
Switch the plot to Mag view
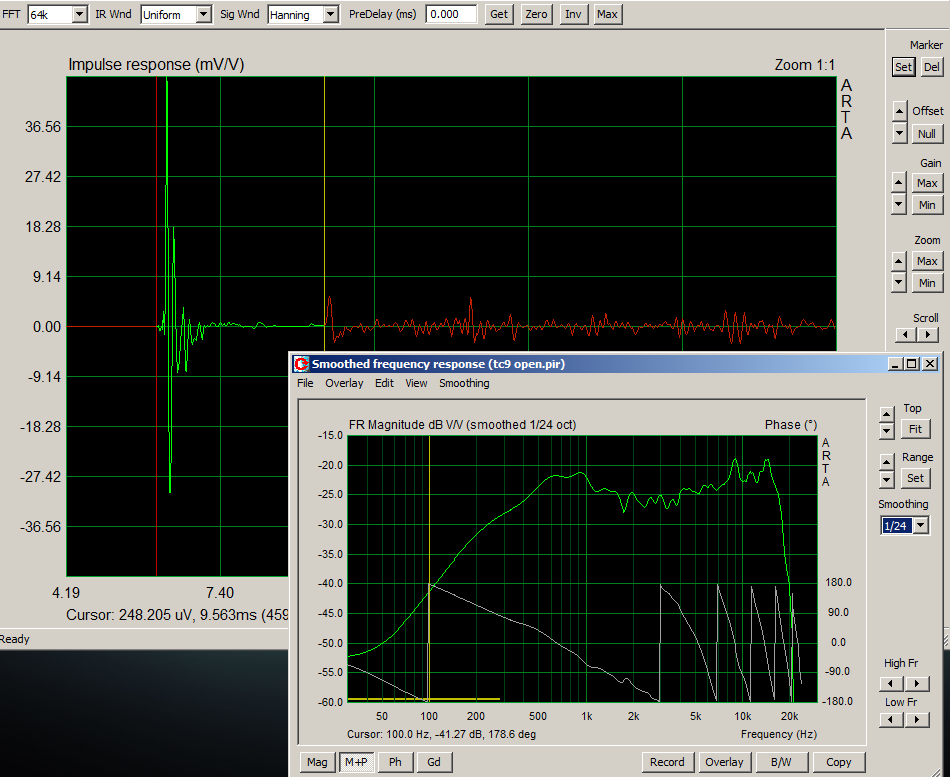(317, 762)
